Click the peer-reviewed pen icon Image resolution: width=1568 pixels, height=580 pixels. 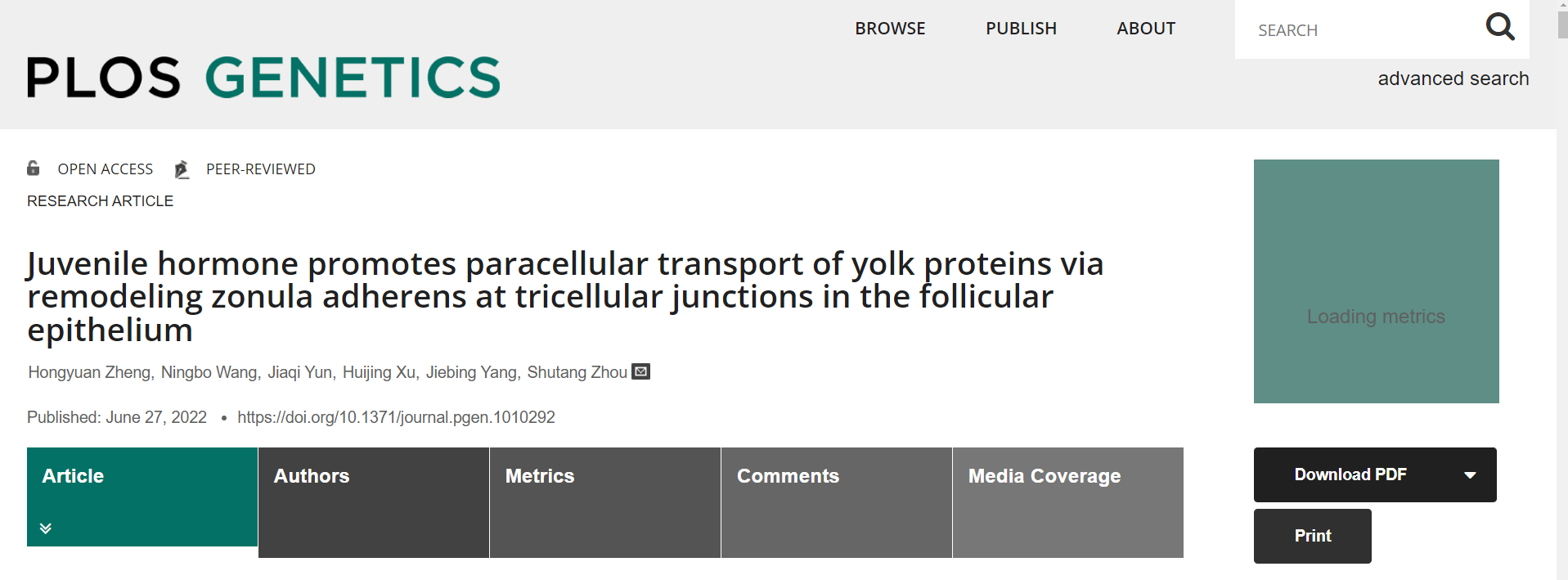pyautogui.click(x=182, y=169)
